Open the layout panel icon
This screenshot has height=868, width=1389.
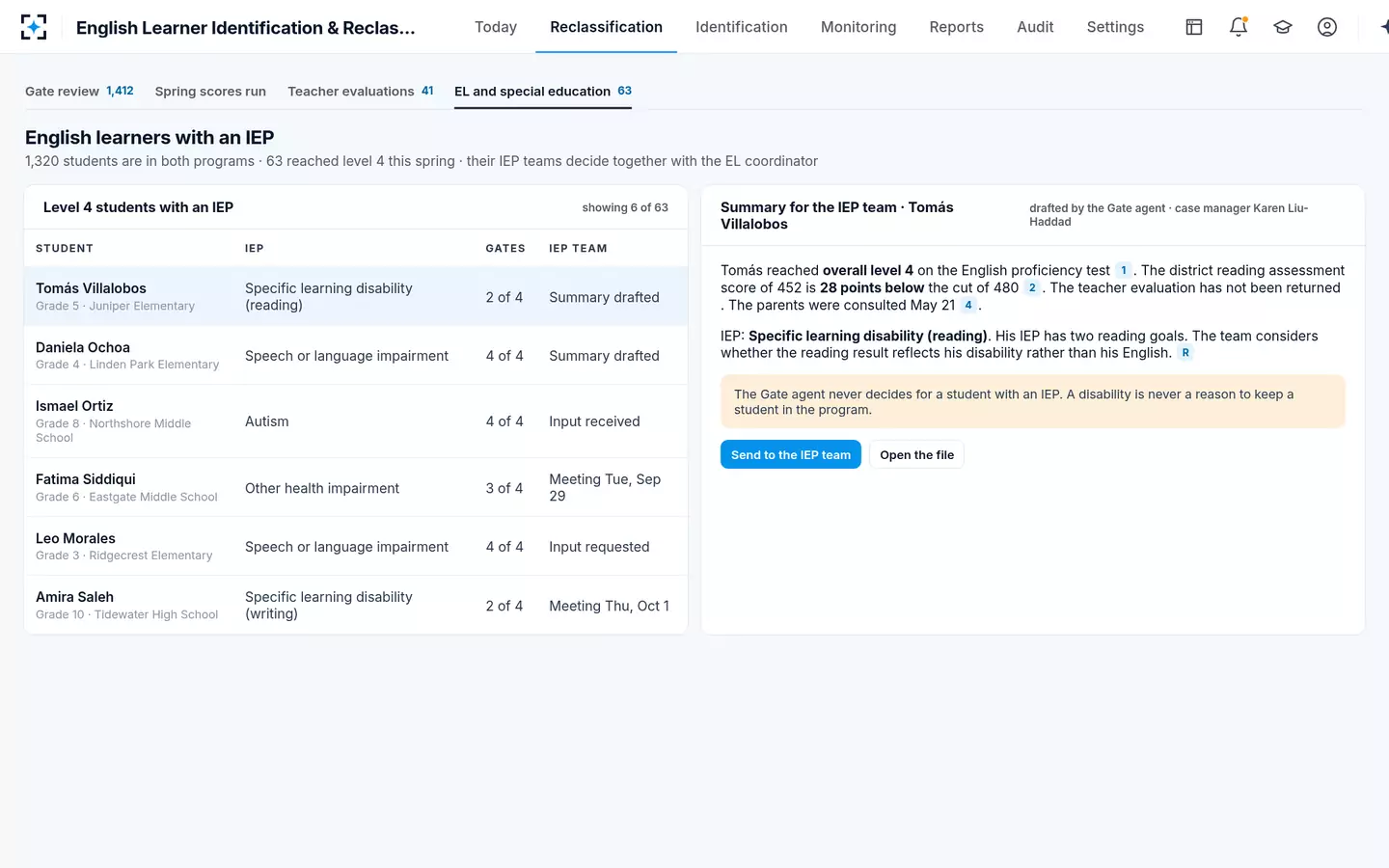(x=1194, y=27)
